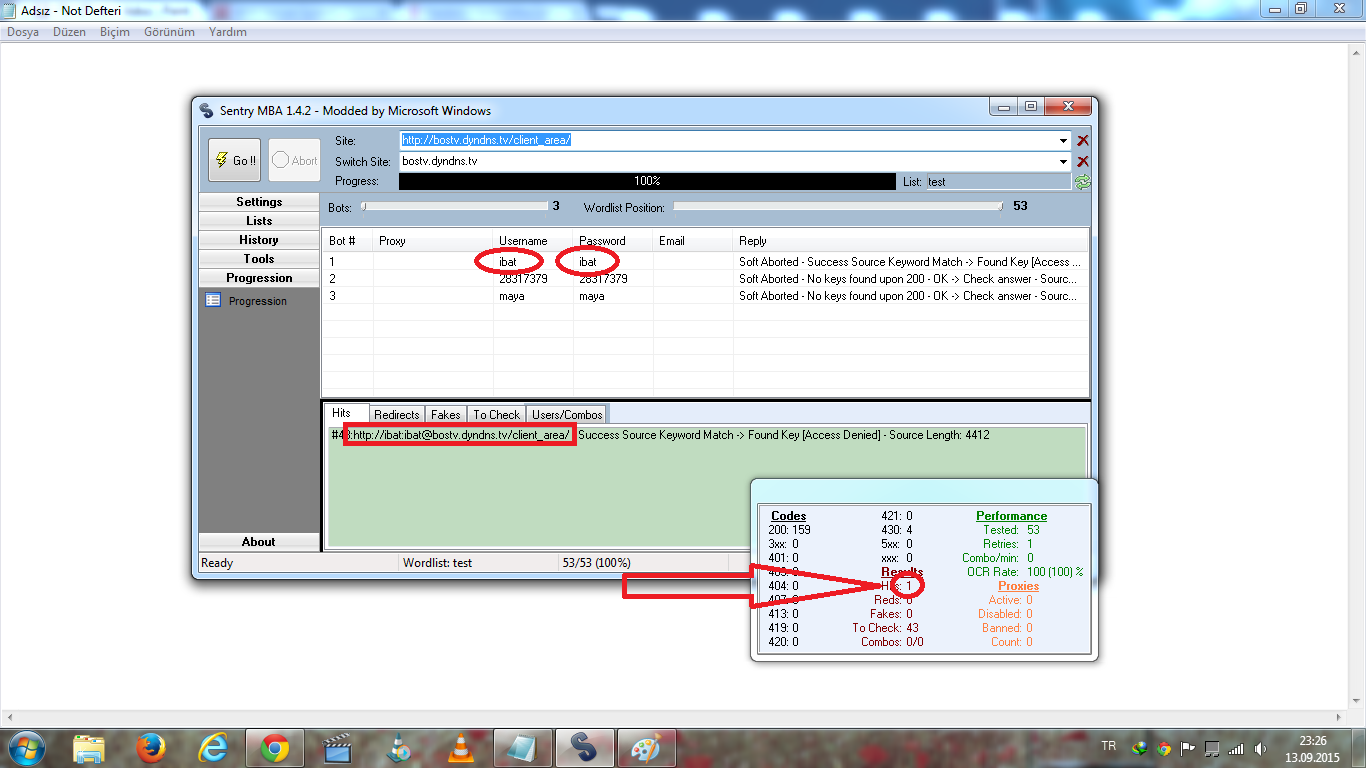The height and width of the screenshot is (768, 1366).
Task: Click red X beside Switch Site
Action: click(1082, 161)
